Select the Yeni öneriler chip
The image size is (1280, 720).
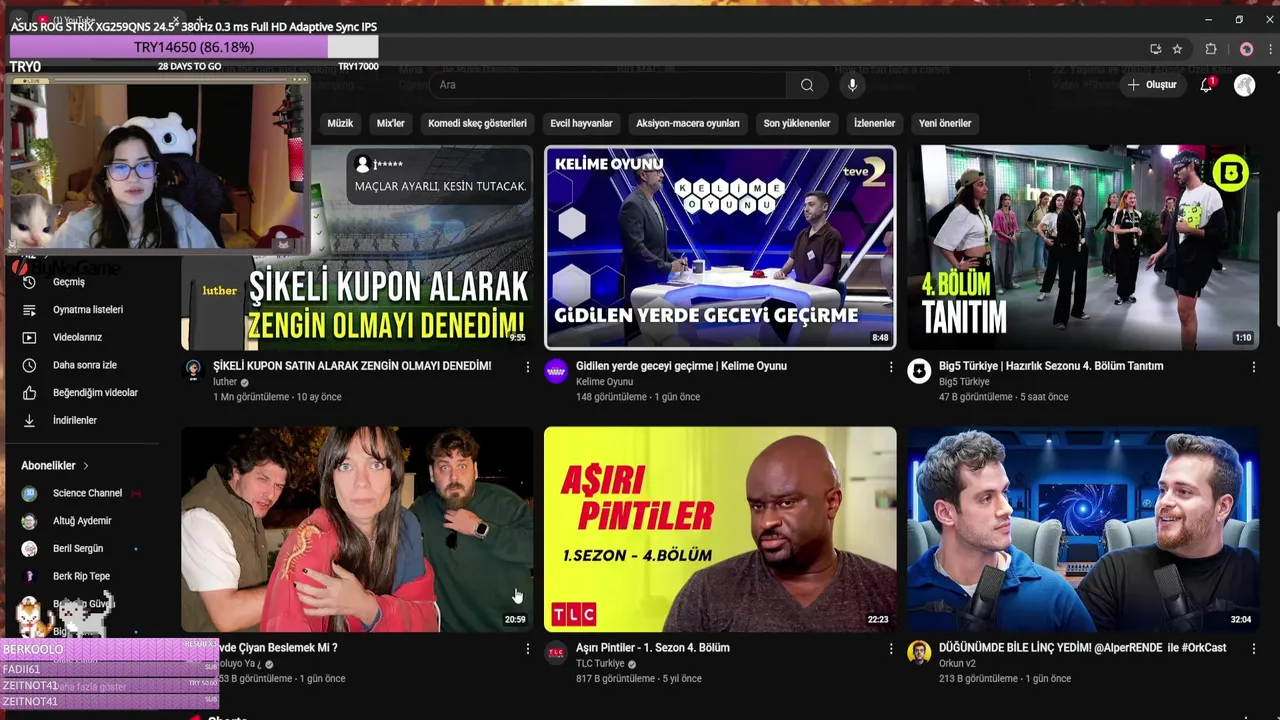945,123
